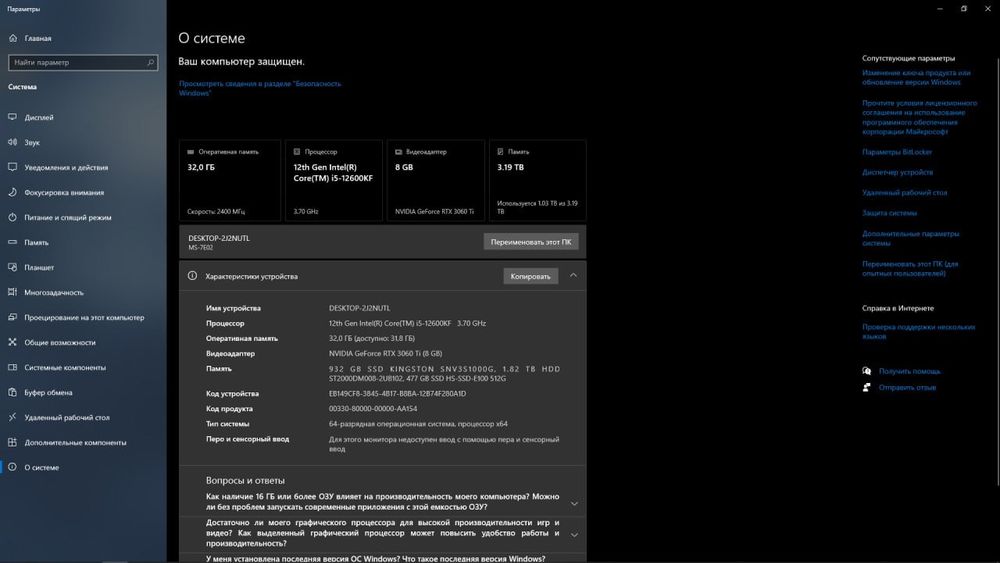Click the Дополнительные компоненты icon
The image size is (1000, 563).
[x=13, y=442]
